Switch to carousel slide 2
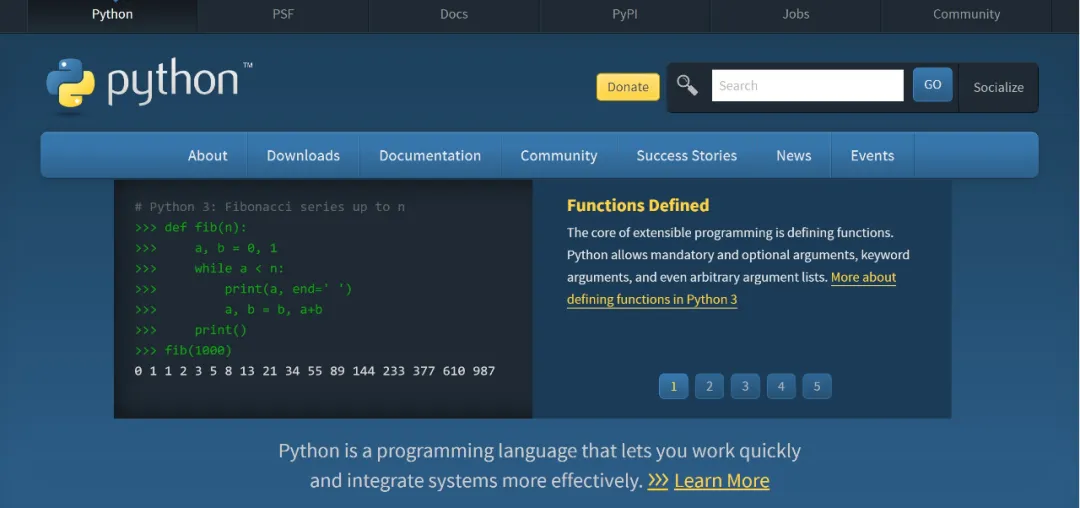The image size is (1080, 508). 709,386
